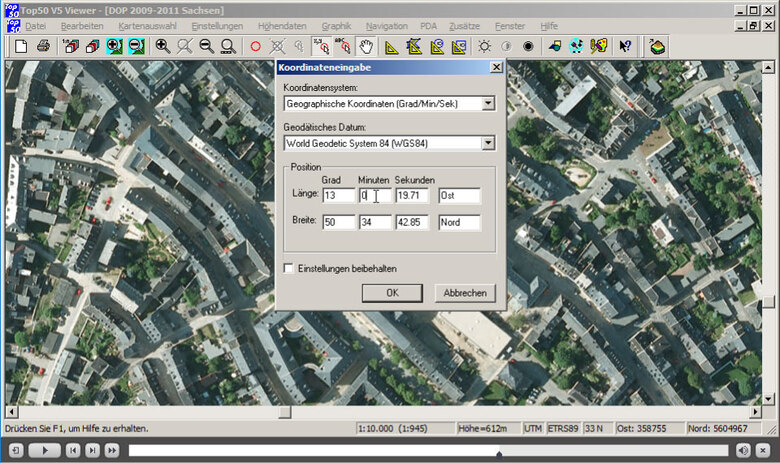Click the speaker volume icon
The image size is (780, 463).
point(743,451)
